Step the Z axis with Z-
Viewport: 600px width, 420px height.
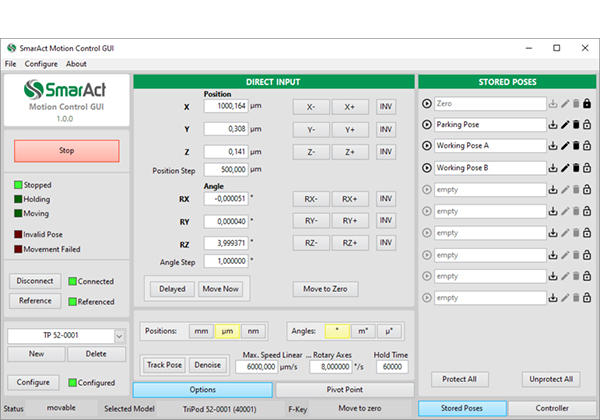point(311,152)
